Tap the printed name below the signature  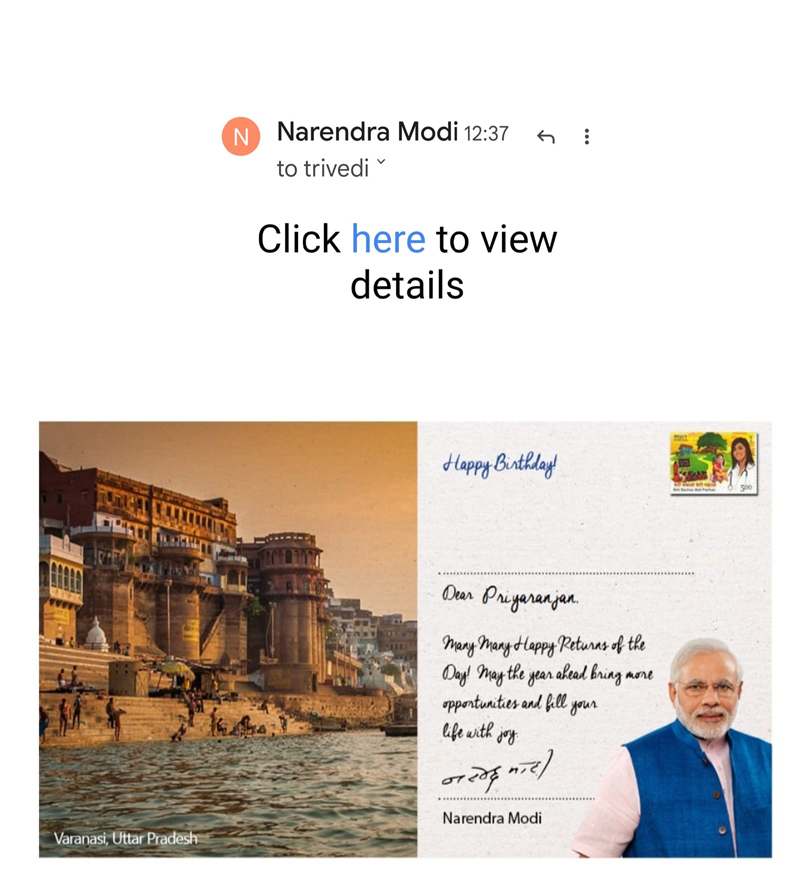[x=492, y=818]
